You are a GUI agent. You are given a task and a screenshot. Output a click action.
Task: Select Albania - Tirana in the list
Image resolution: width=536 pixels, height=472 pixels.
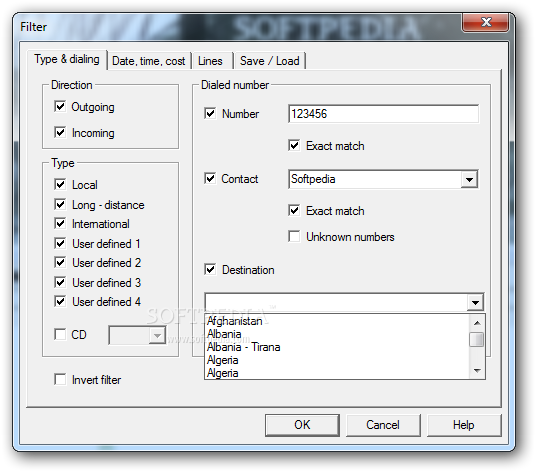coord(244,347)
